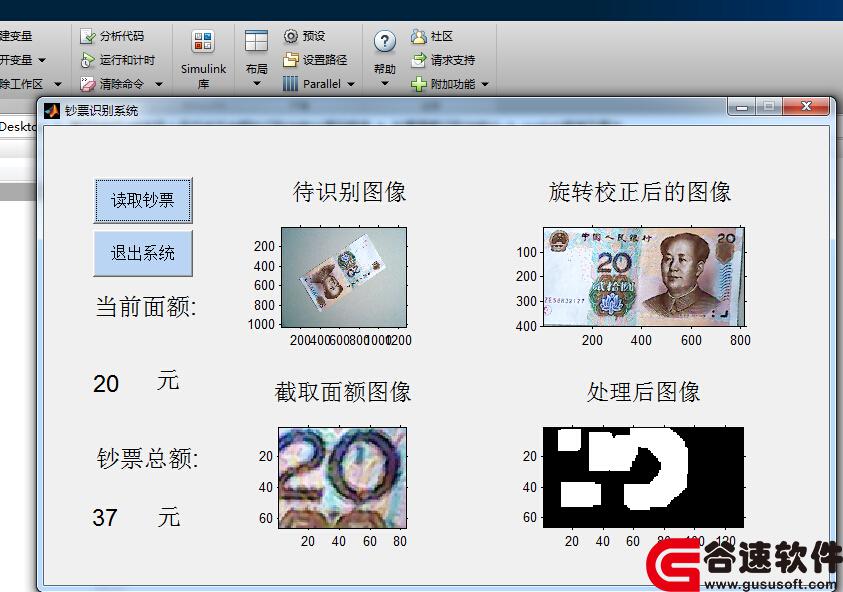Viewport: 843px width, 592px height.
Task: Click the 钞票总额: label
Action: tap(148, 459)
